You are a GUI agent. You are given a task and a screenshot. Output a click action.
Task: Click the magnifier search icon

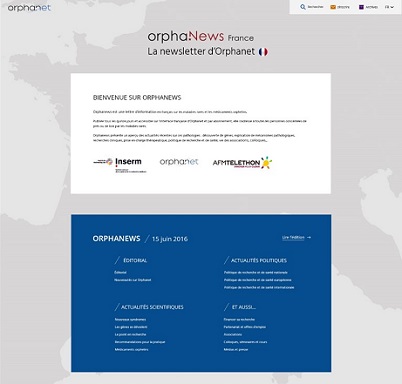tap(303, 7)
